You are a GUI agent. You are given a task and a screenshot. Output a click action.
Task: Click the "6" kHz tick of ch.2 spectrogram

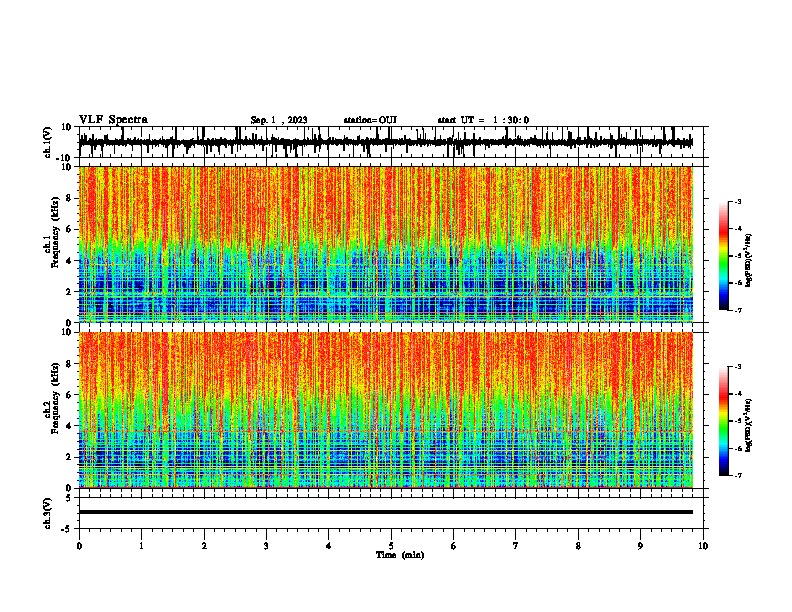(70, 395)
